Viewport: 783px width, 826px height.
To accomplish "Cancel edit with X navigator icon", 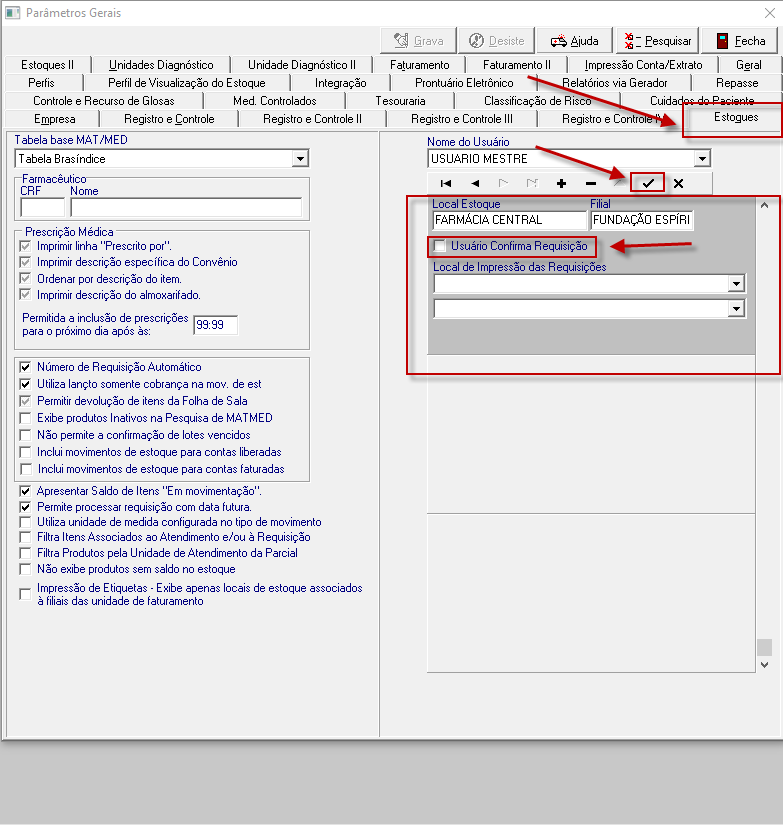I will click(x=679, y=183).
